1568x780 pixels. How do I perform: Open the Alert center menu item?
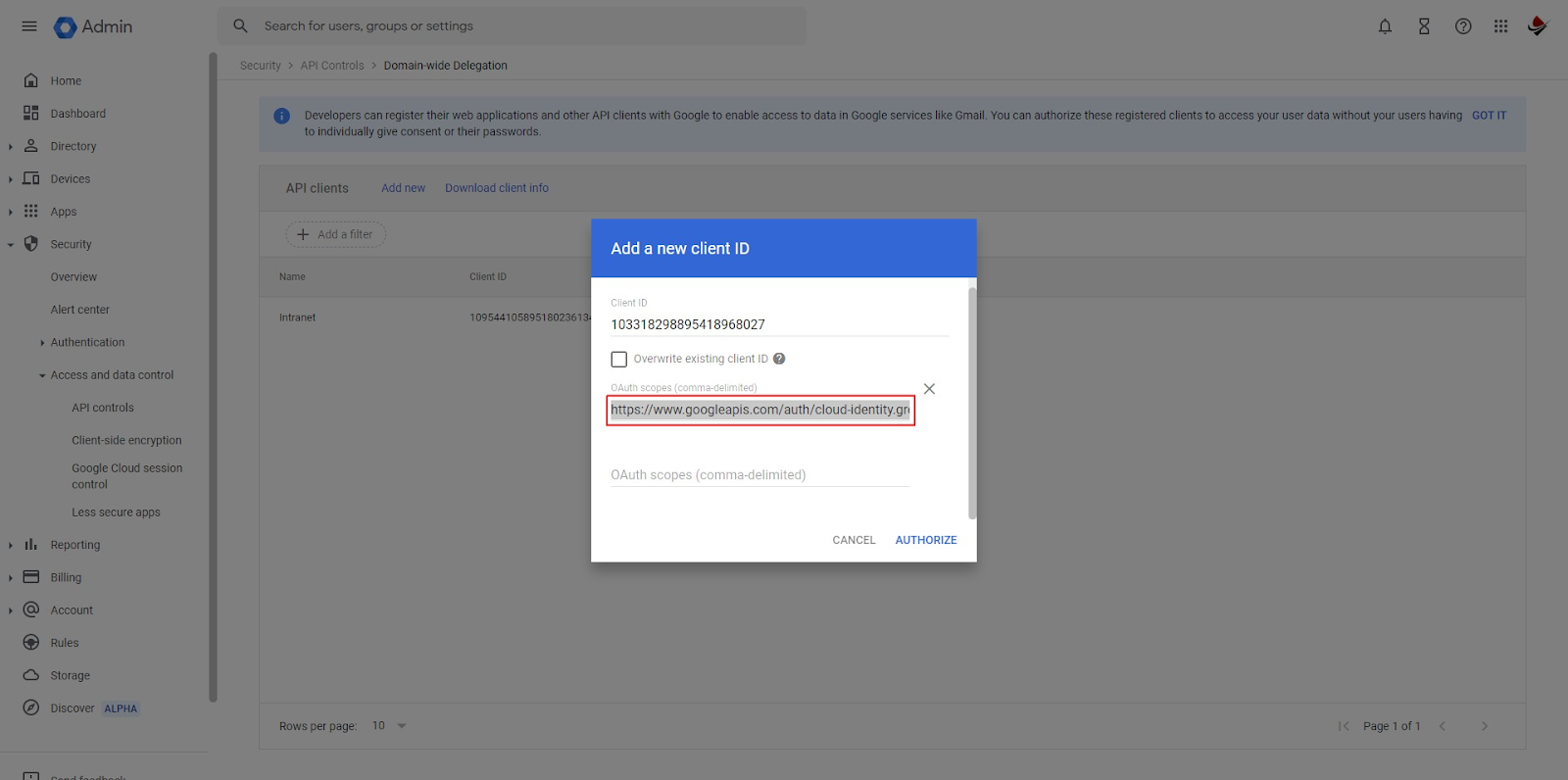[79, 310]
